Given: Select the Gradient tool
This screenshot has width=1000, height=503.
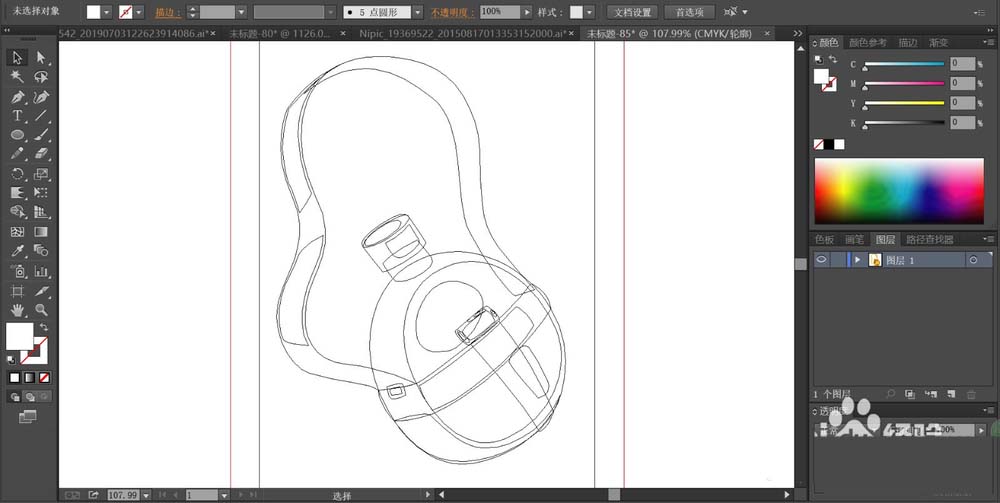Looking at the screenshot, I should (x=41, y=232).
